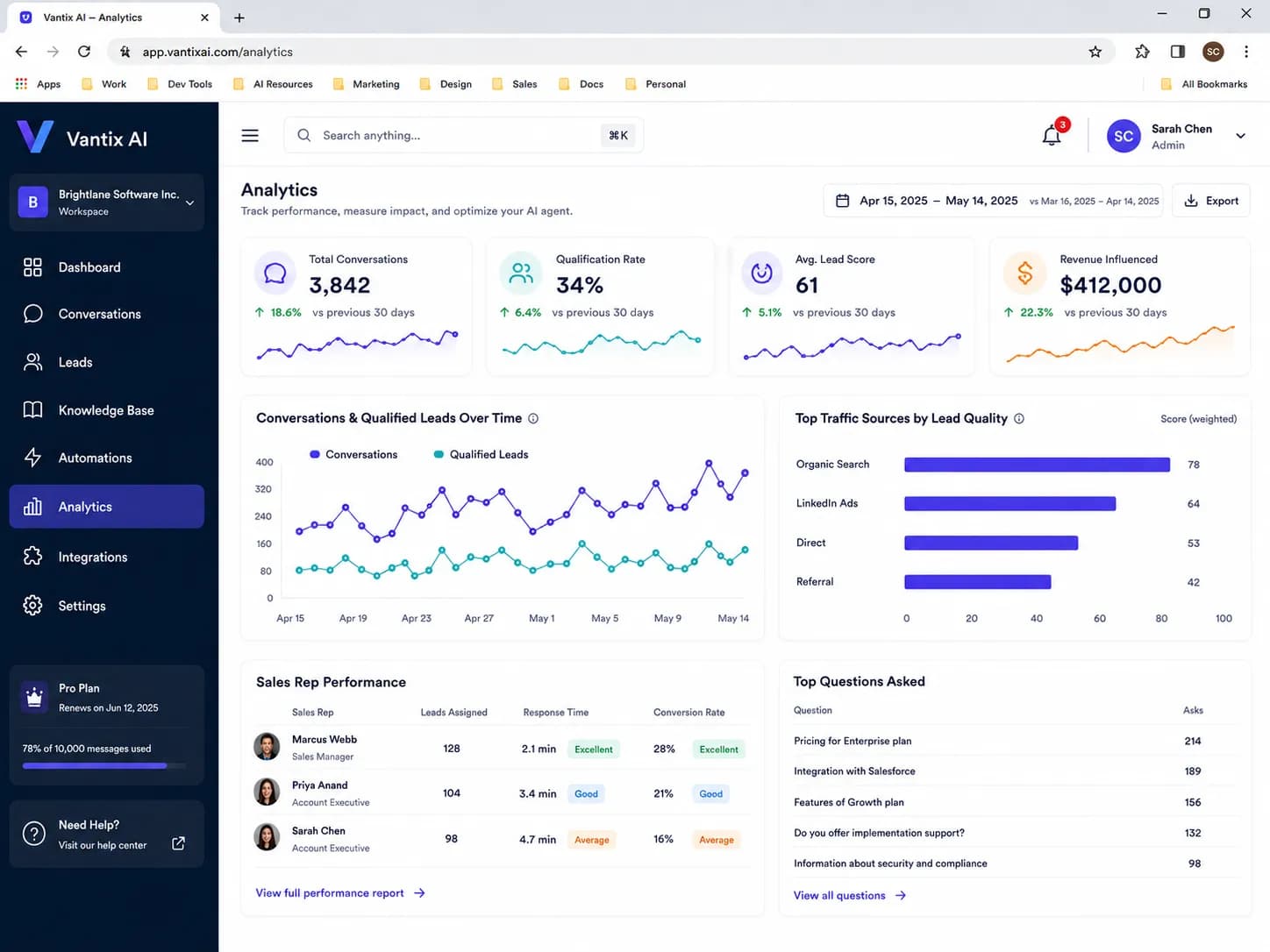Reload the page
Viewport: 1270px width, 952px height.
tap(84, 52)
